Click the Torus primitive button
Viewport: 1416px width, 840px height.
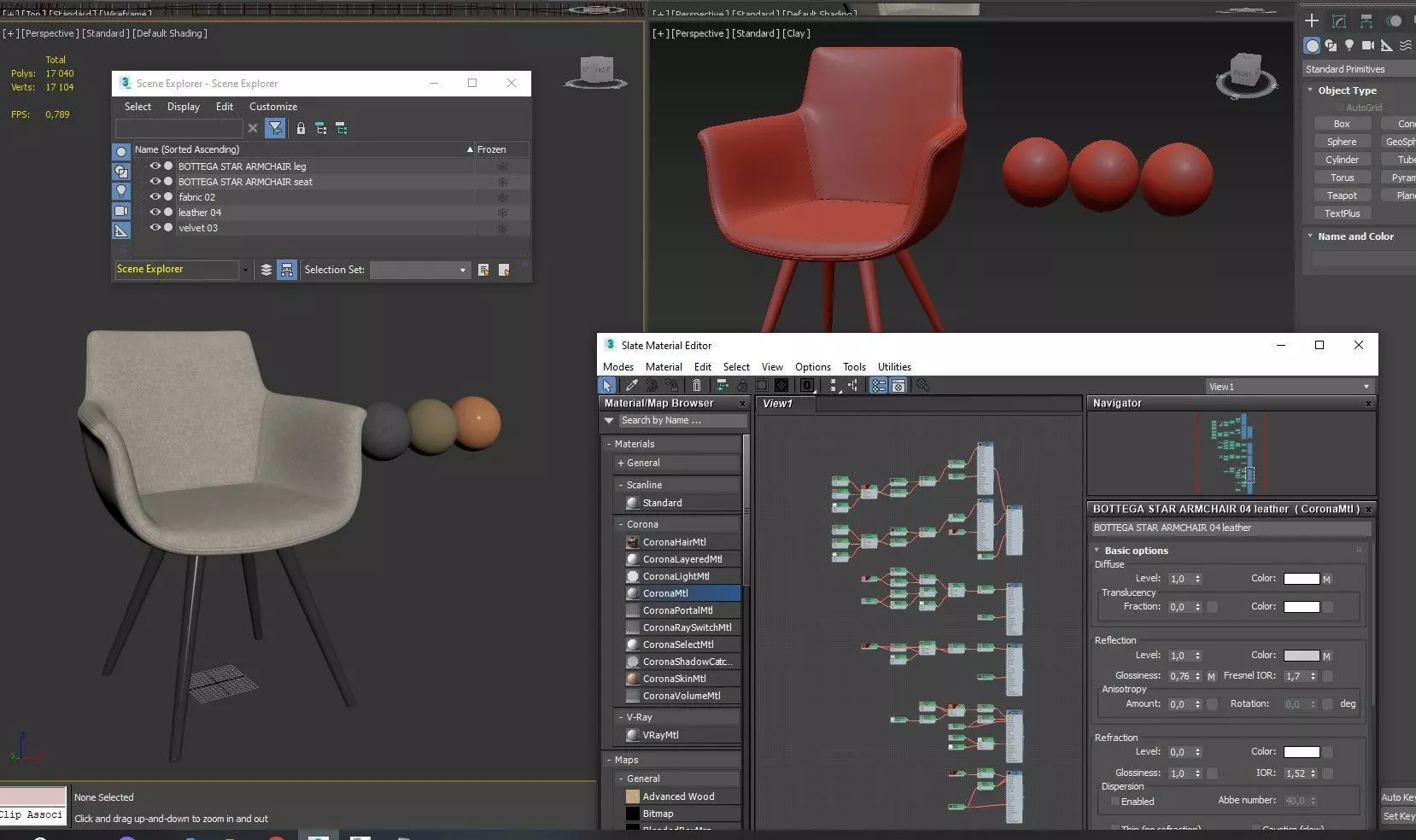point(1342,178)
